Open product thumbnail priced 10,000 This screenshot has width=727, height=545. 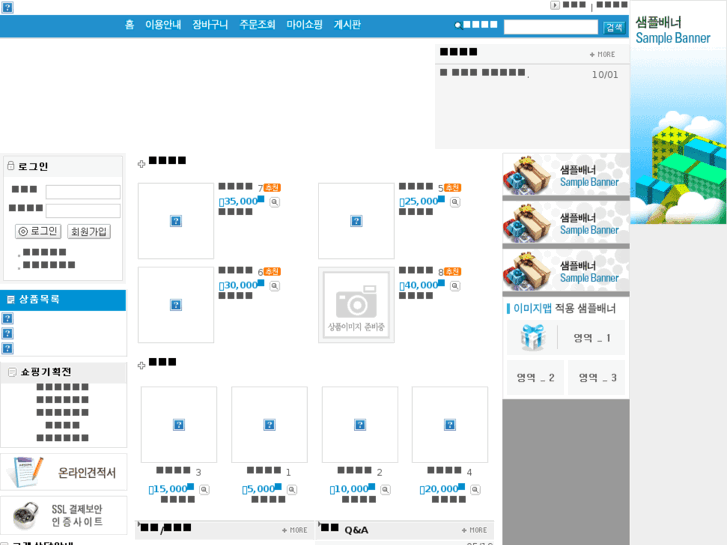[360, 424]
